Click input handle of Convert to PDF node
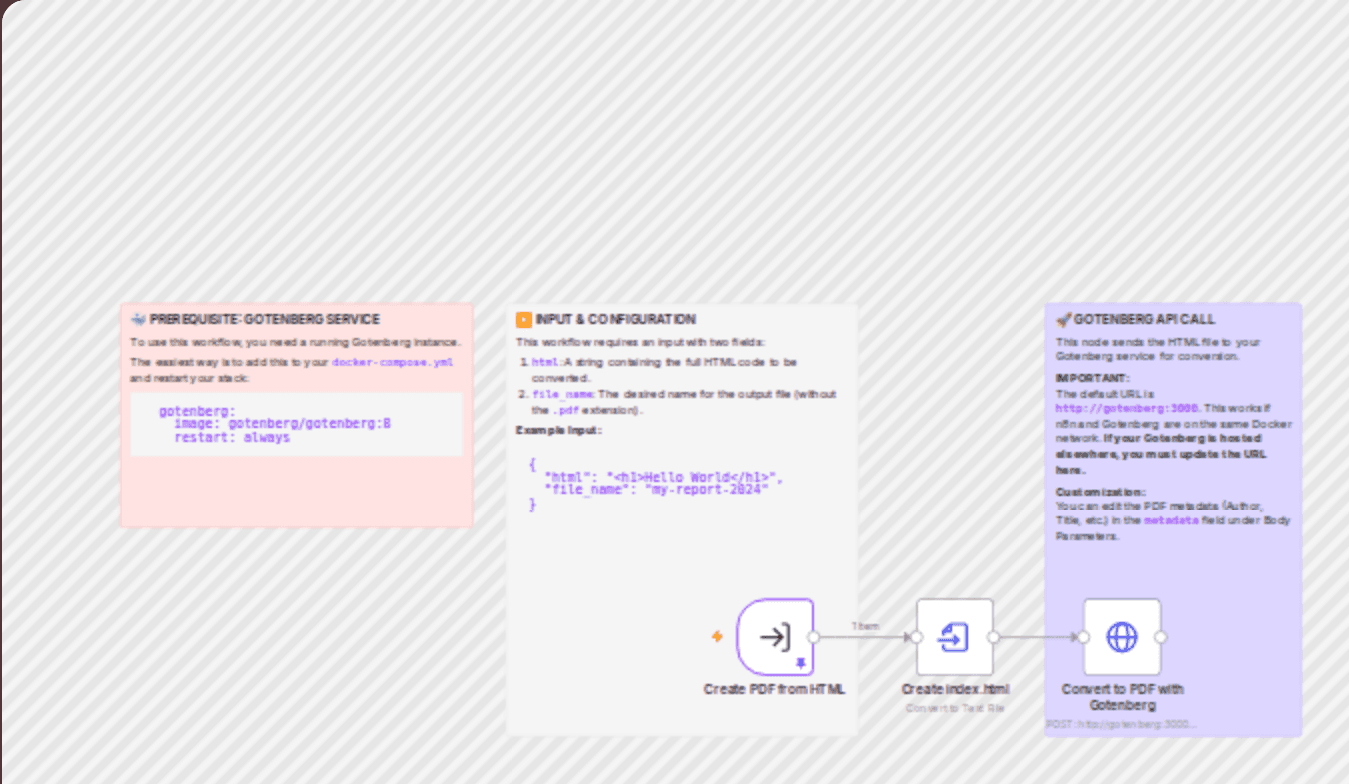The height and width of the screenshot is (784, 1349). (x=1084, y=637)
